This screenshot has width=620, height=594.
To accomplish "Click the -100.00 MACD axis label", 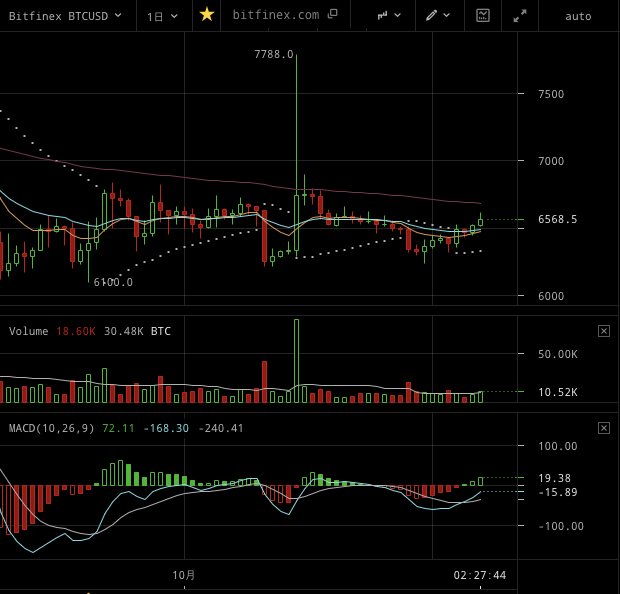I will click(x=561, y=526).
